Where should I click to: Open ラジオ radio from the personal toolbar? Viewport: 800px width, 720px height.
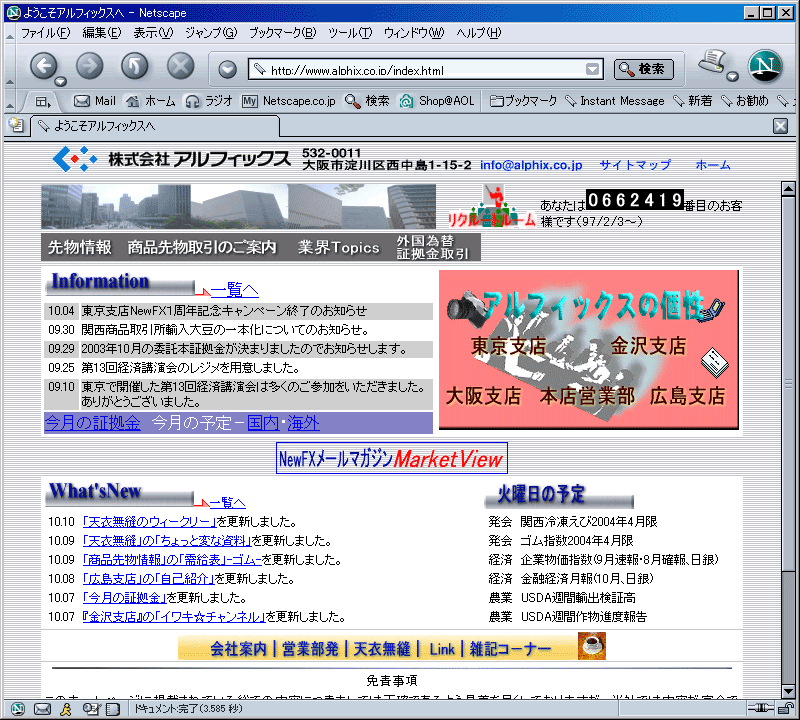point(209,101)
